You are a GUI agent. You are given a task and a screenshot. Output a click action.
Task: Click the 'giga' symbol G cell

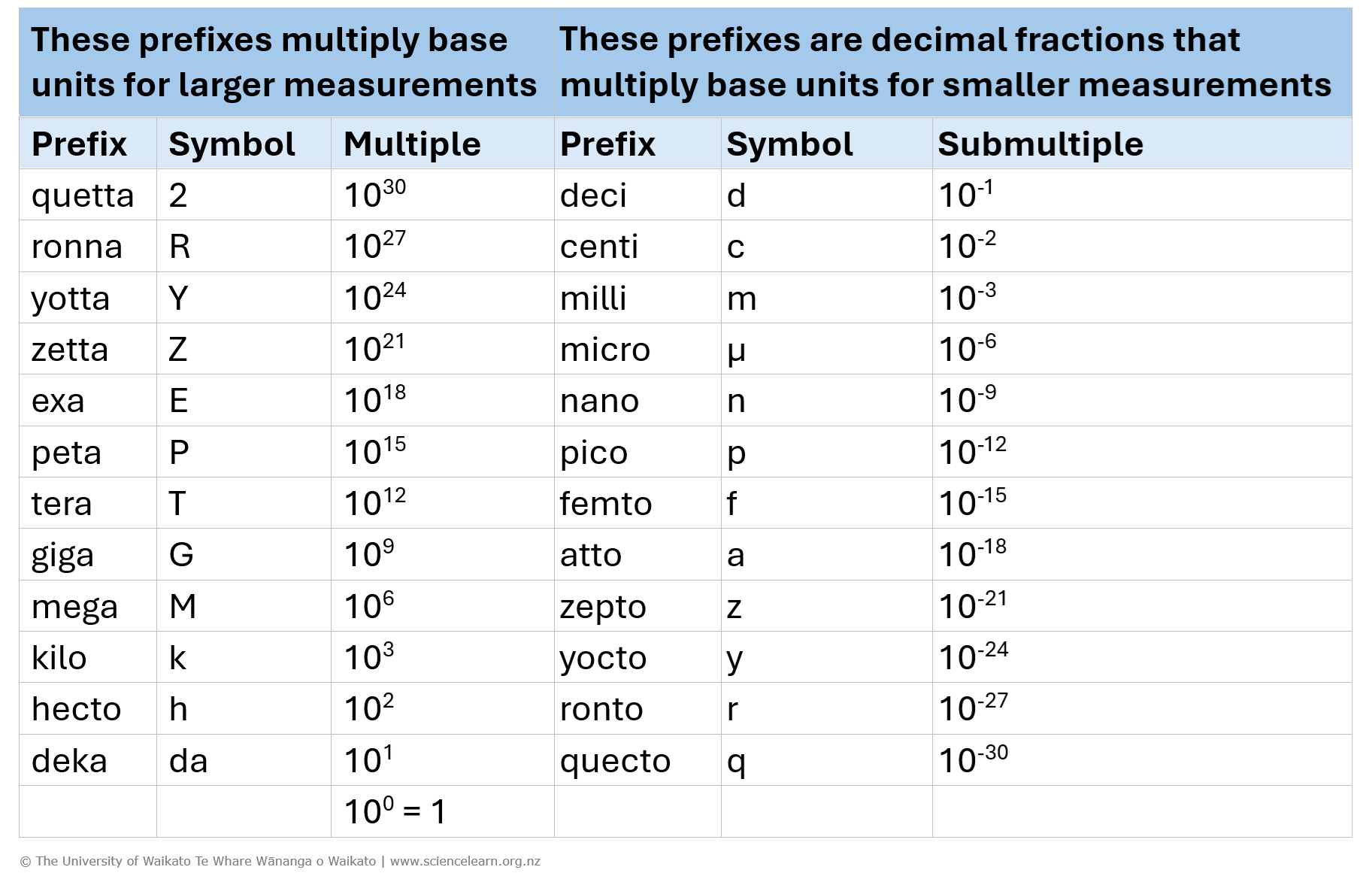click(x=181, y=555)
